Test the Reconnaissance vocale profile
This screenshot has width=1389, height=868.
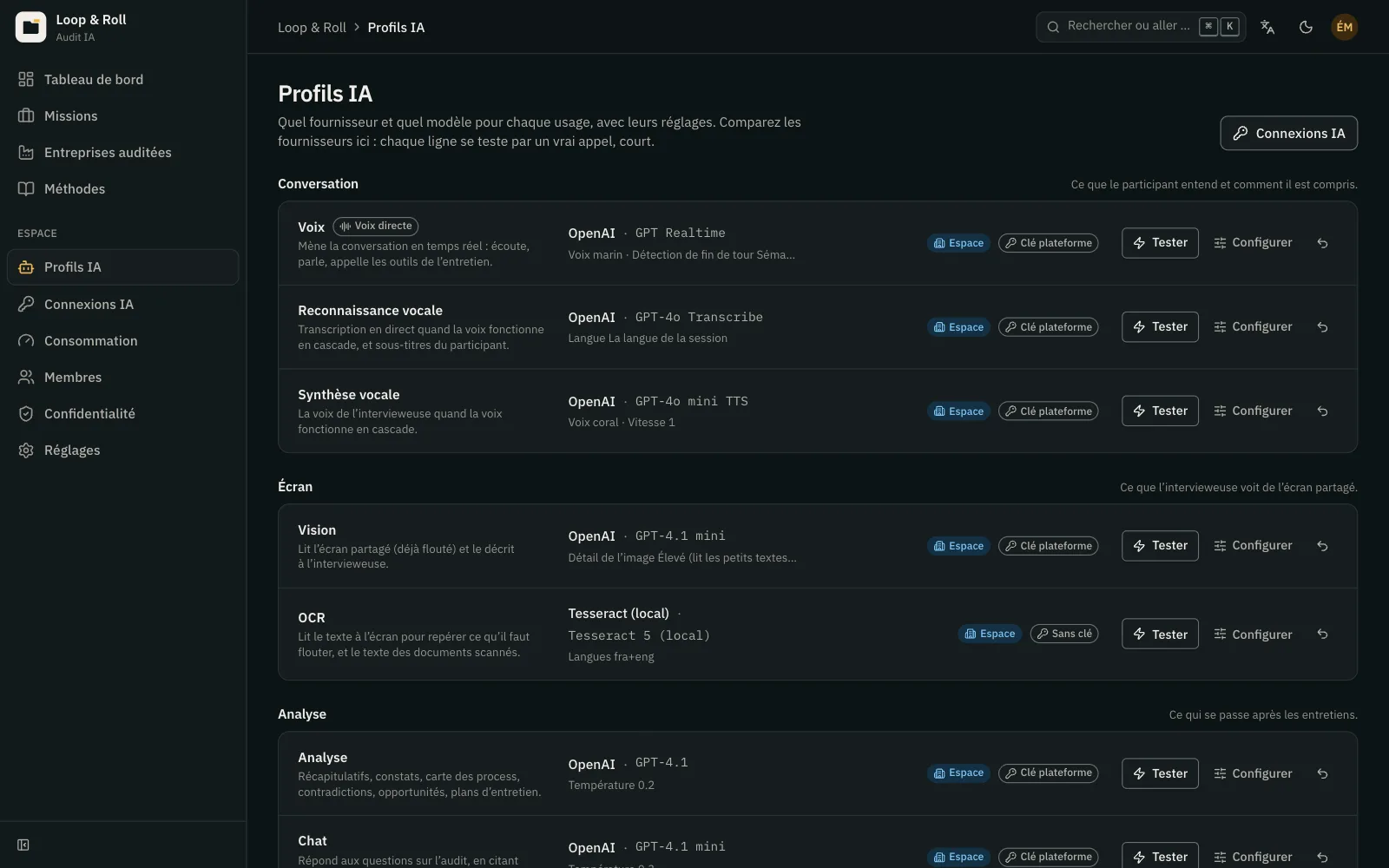pyautogui.click(x=1160, y=327)
